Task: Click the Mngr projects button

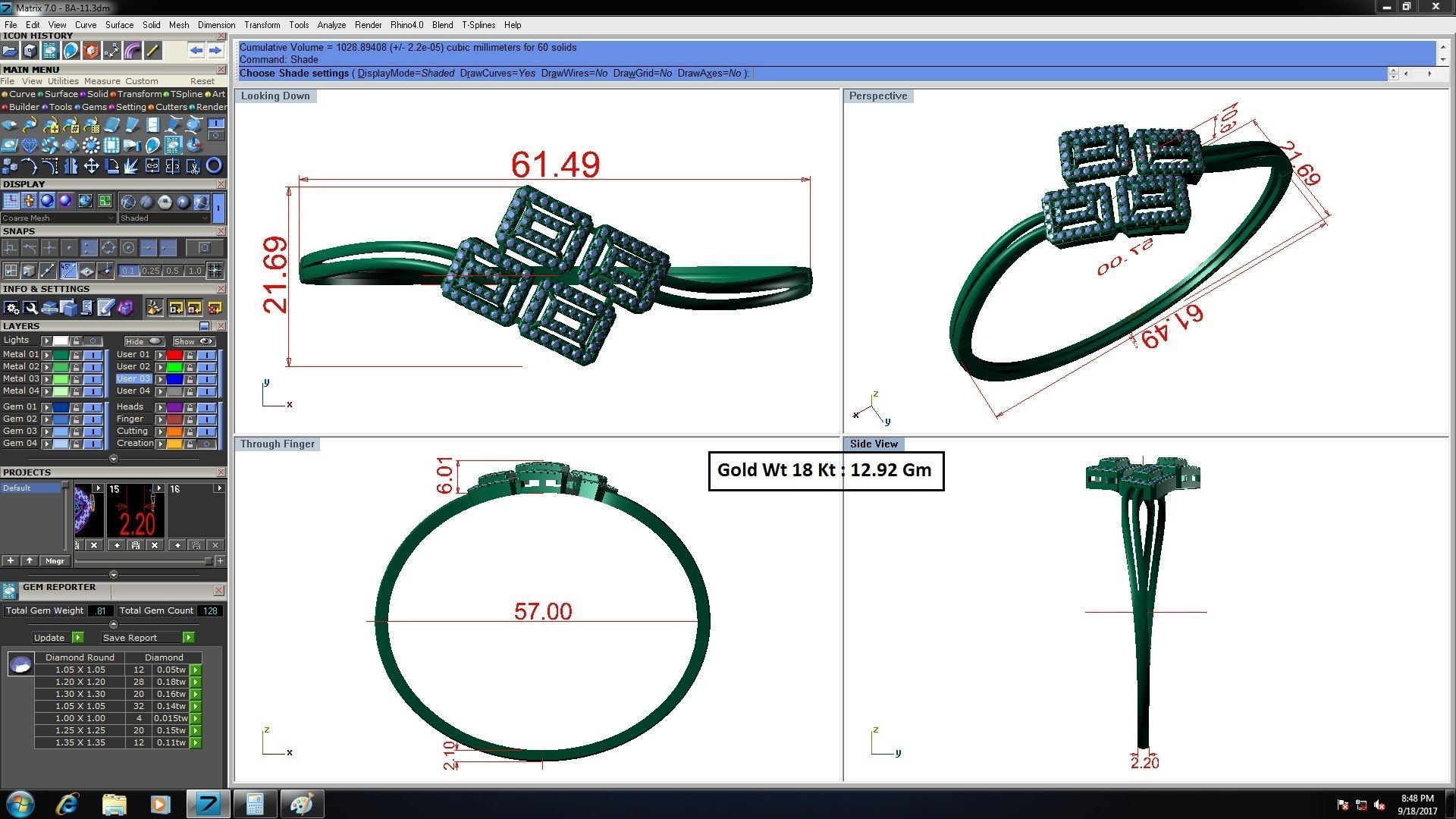Action: tap(55, 561)
